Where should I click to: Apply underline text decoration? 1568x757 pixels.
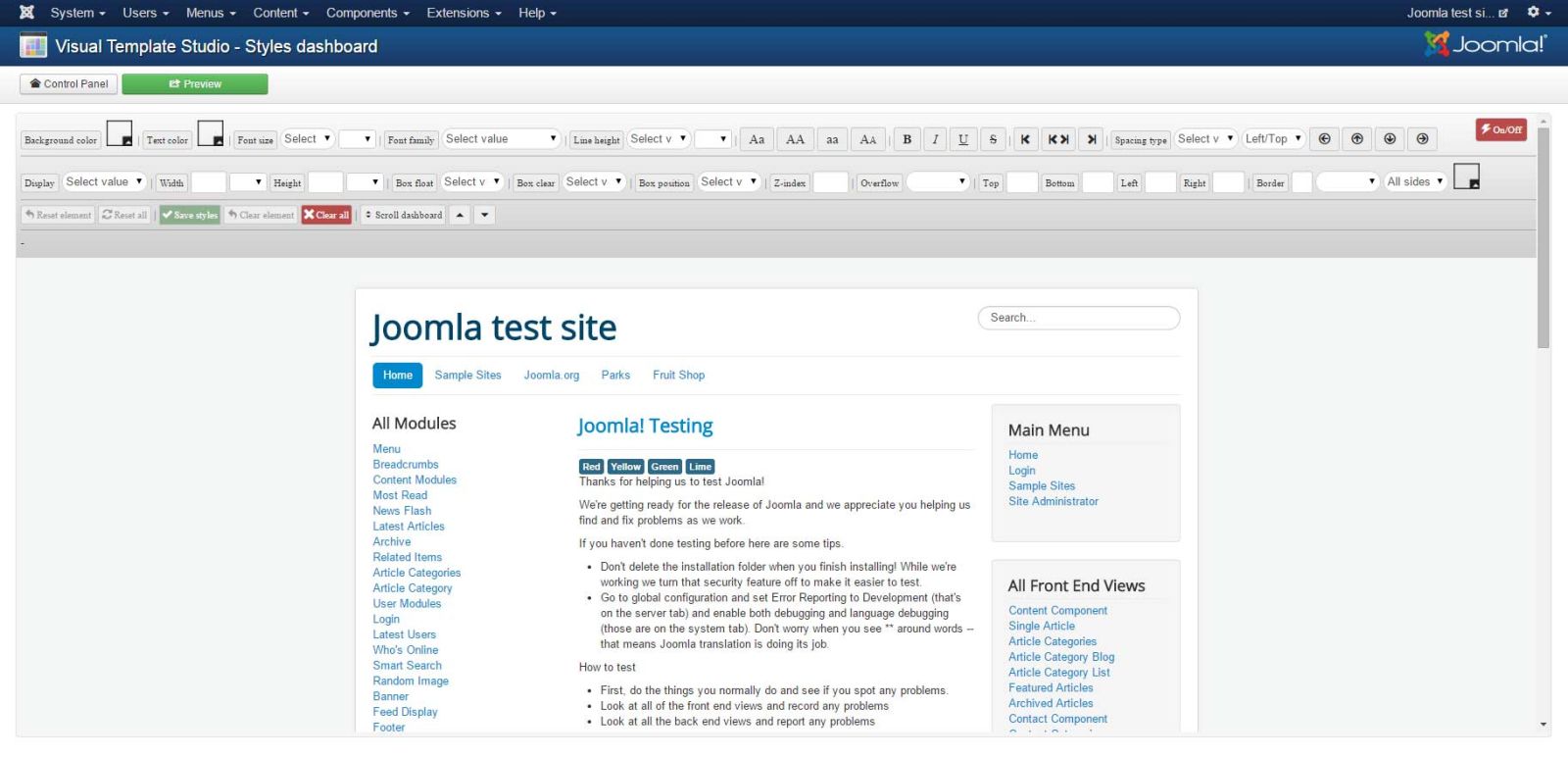[963, 139]
